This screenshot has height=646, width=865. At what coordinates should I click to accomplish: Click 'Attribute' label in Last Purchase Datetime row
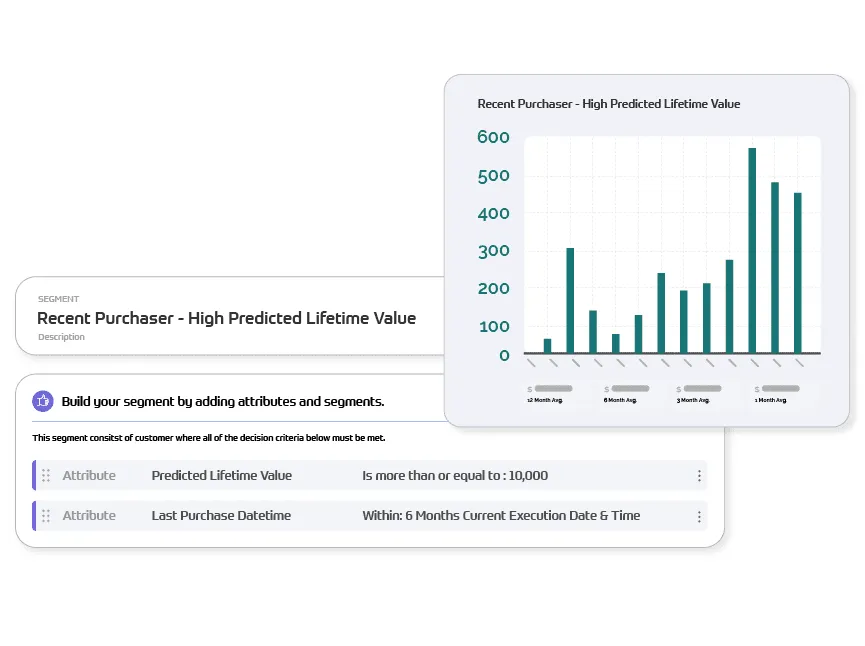(89, 515)
